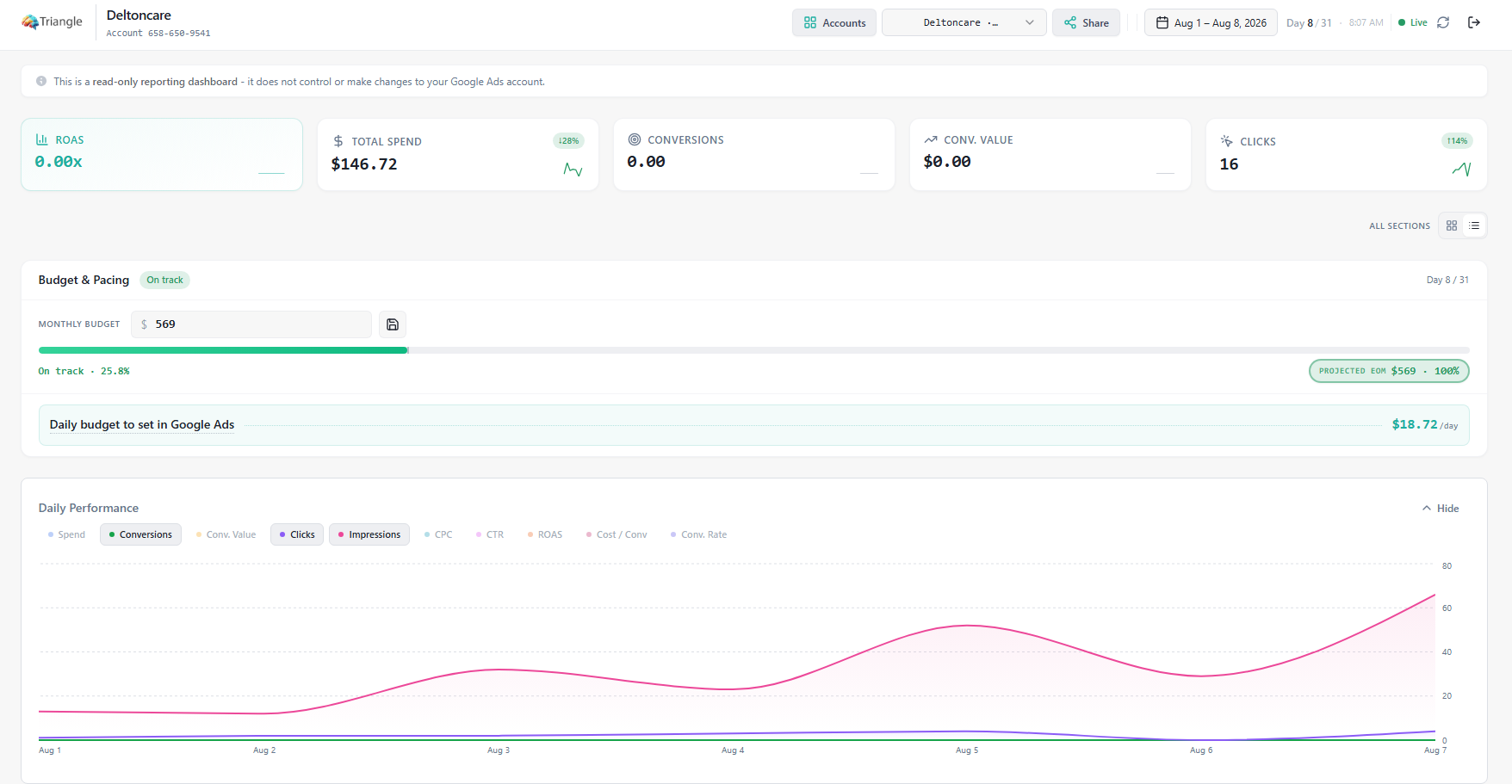Open the Accounts view

point(834,22)
